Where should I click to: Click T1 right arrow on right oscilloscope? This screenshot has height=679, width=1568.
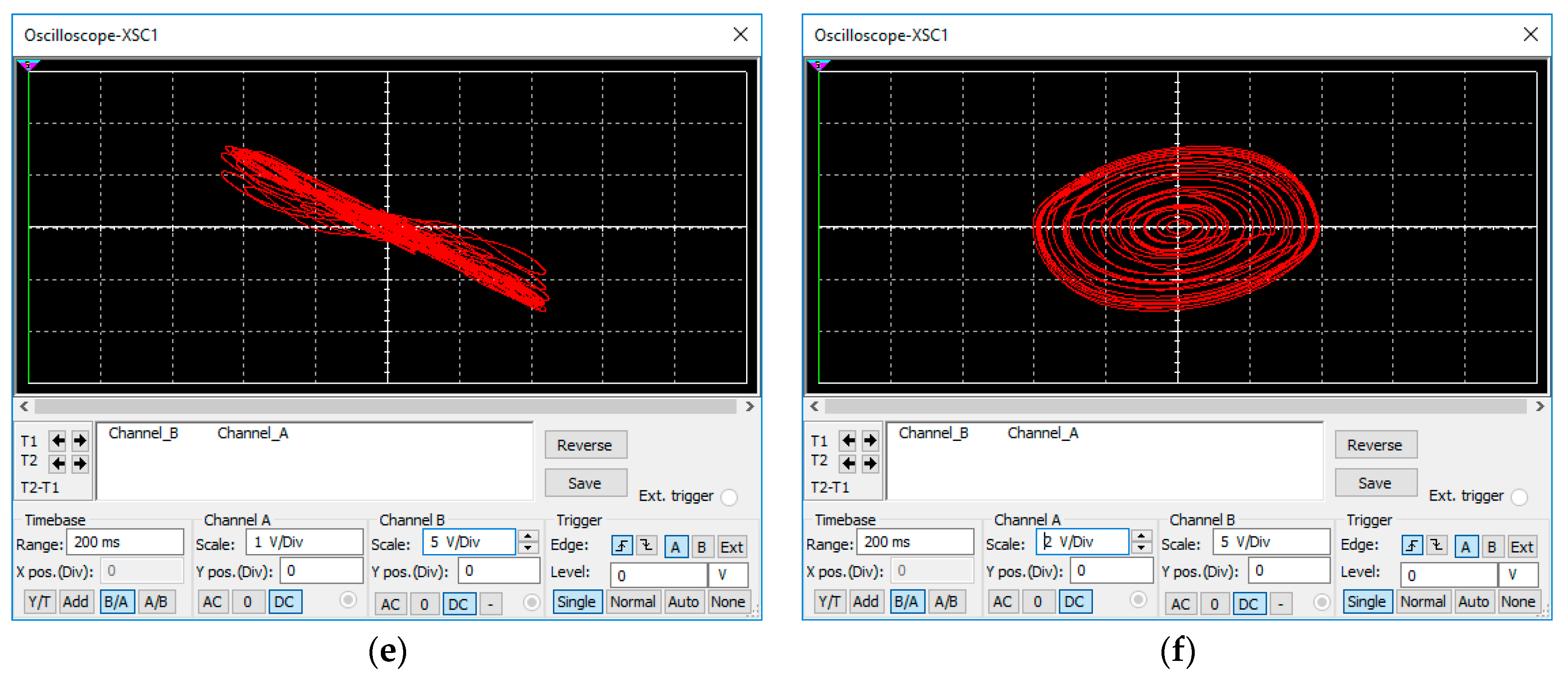pos(870,441)
